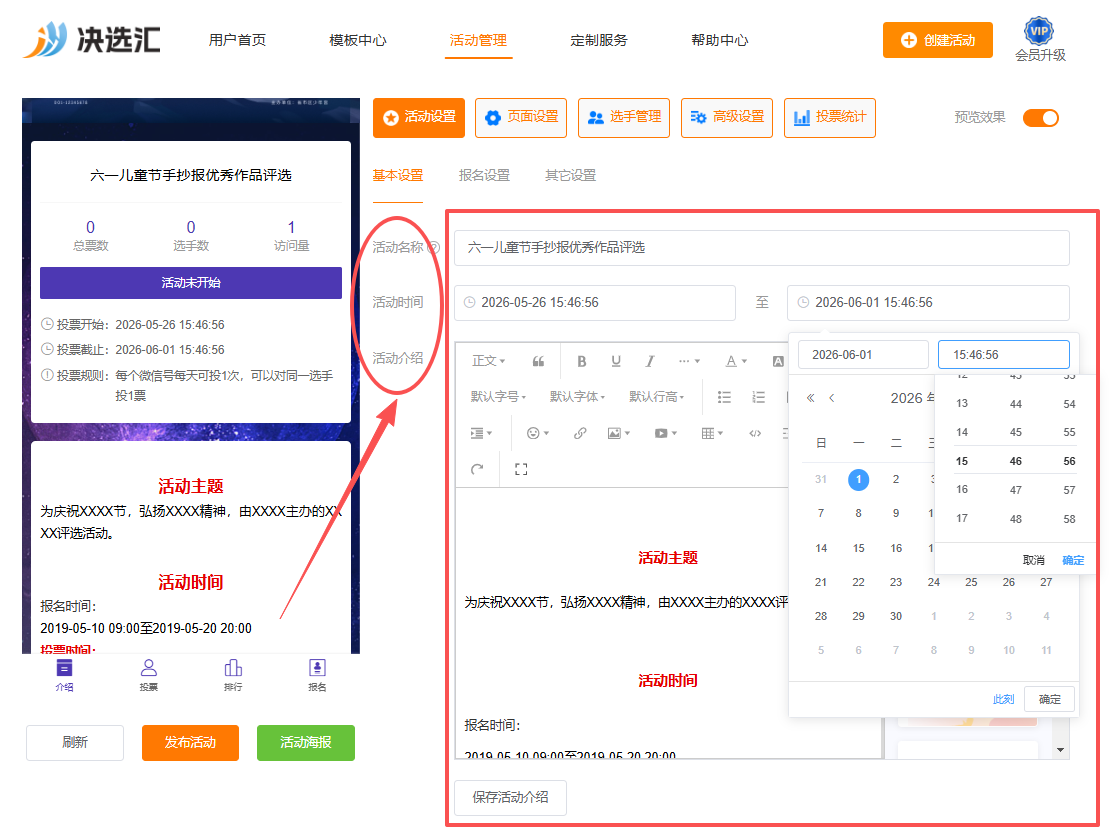This screenshot has width=1114, height=836.
Task: Apply text background color icon
Action: [778, 361]
